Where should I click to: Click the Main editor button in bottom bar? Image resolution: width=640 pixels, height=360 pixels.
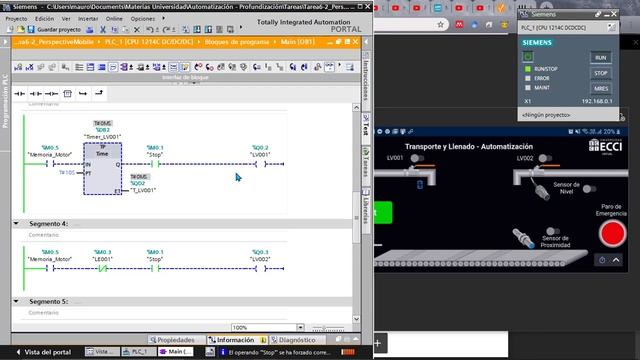(x=176, y=351)
